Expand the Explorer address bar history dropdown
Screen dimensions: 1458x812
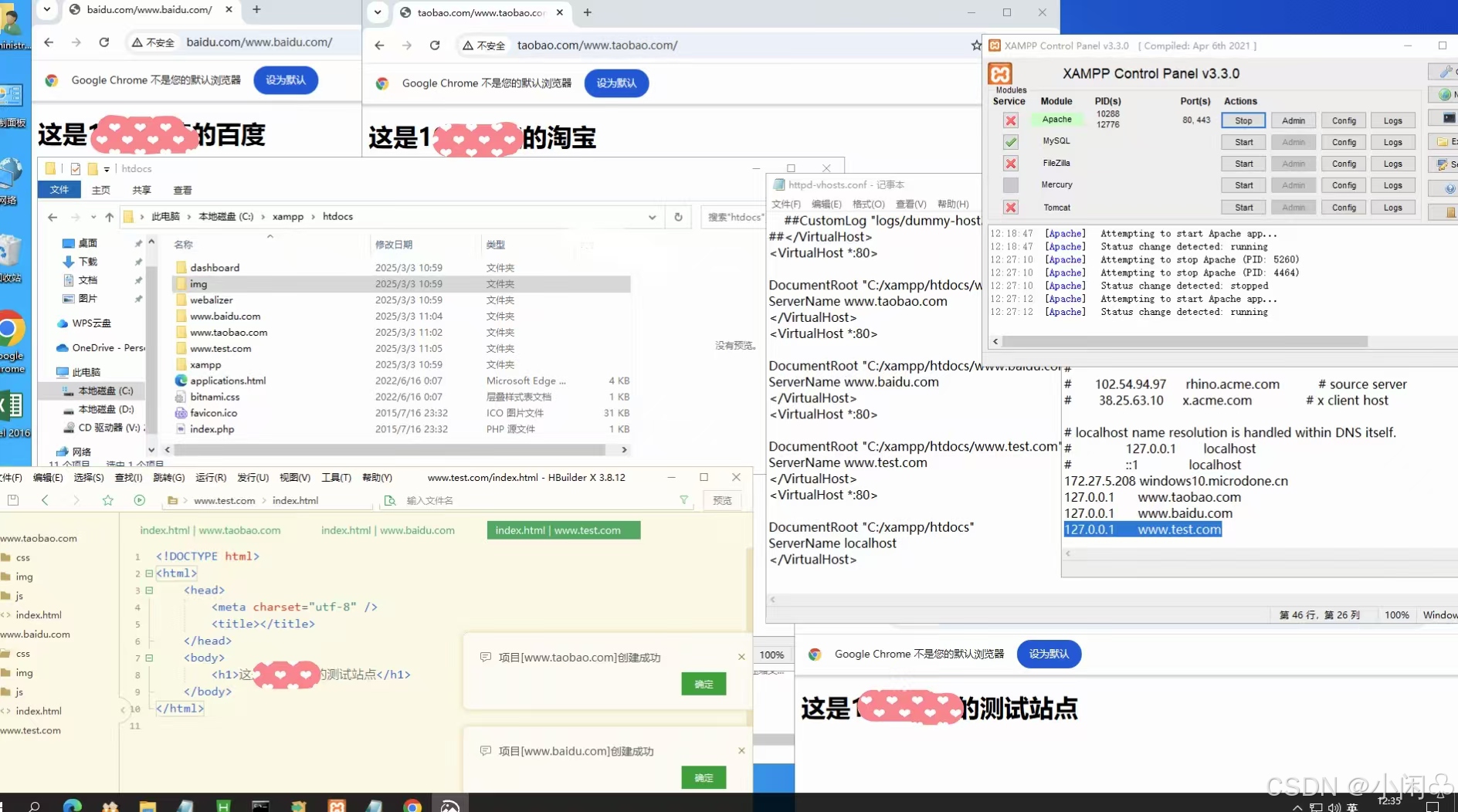tap(652, 217)
